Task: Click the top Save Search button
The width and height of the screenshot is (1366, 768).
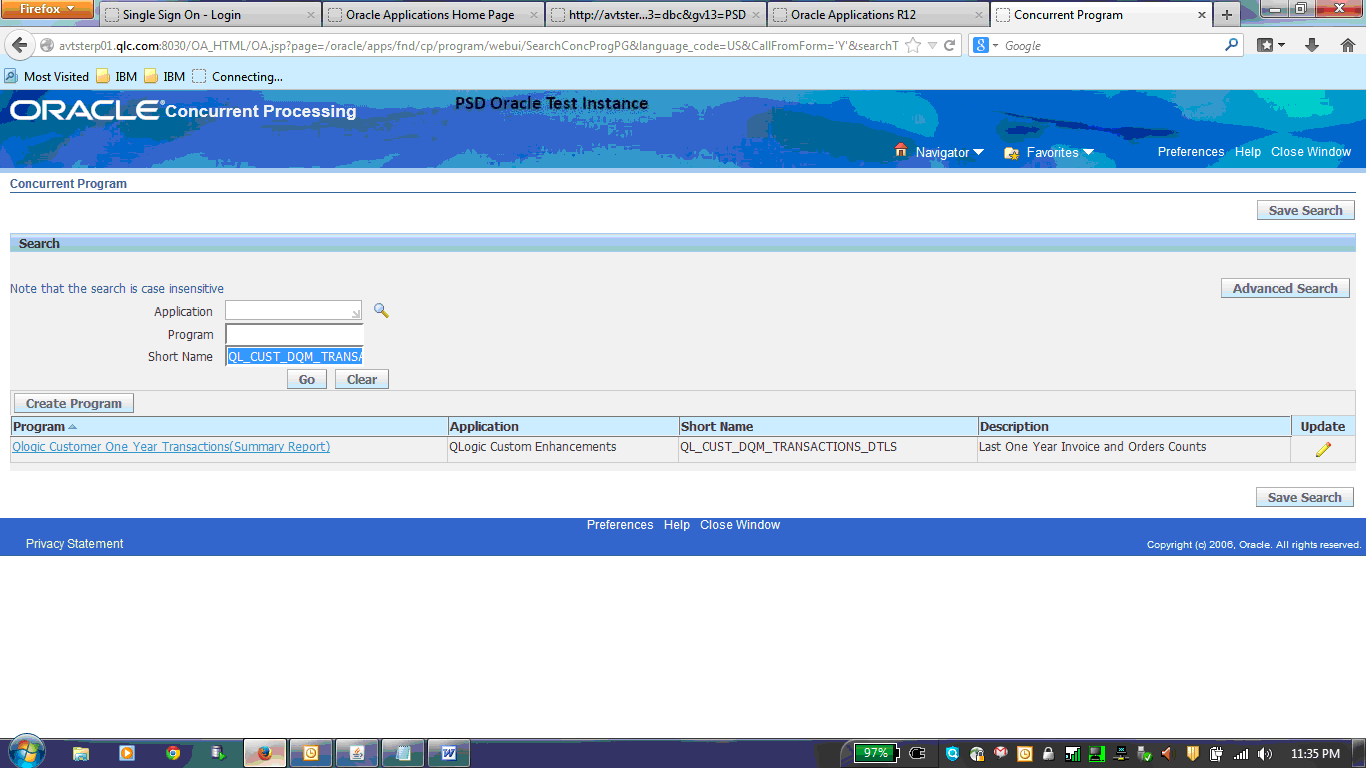Action: click(1306, 210)
